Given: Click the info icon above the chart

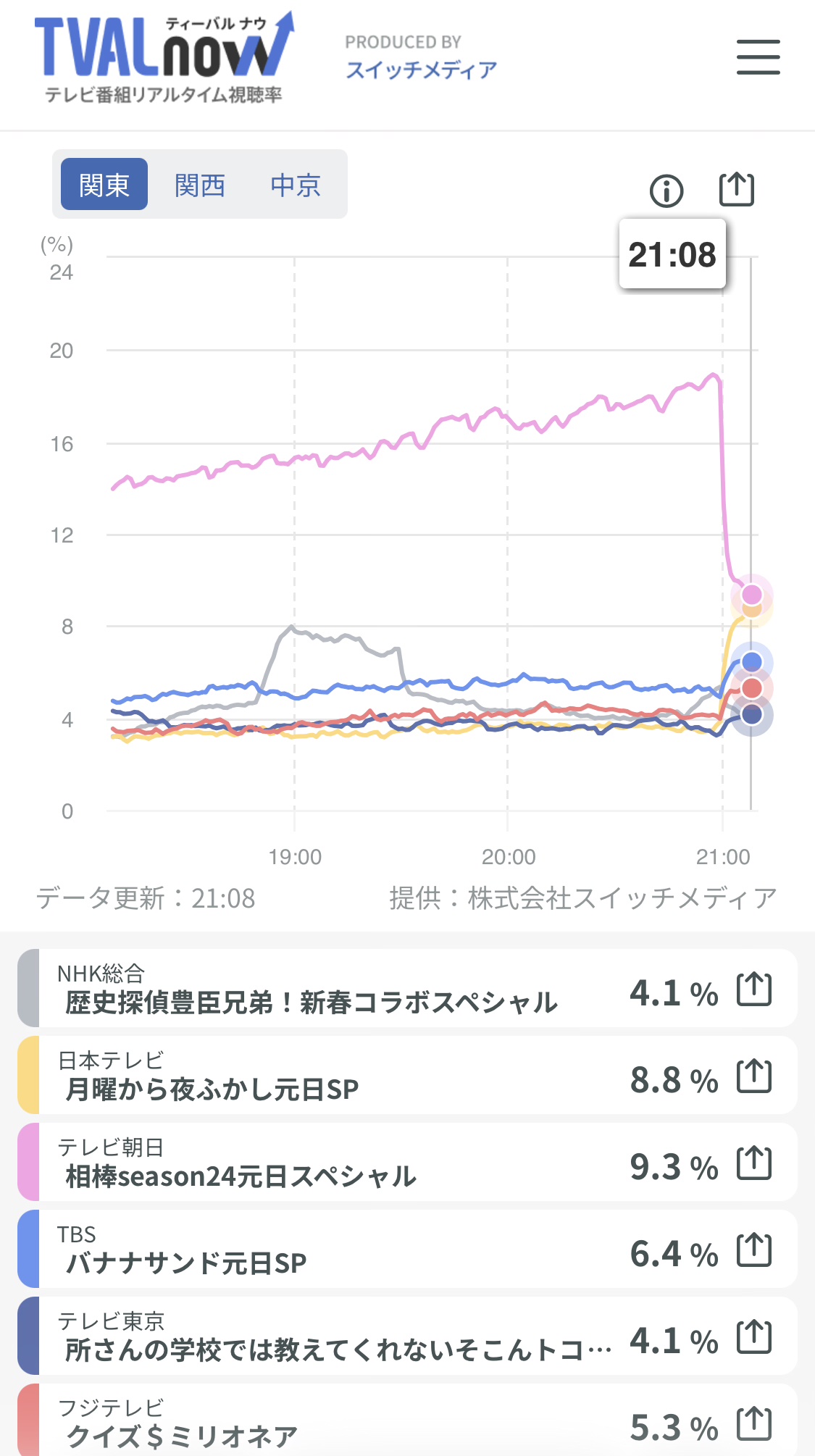Looking at the screenshot, I should click(666, 191).
